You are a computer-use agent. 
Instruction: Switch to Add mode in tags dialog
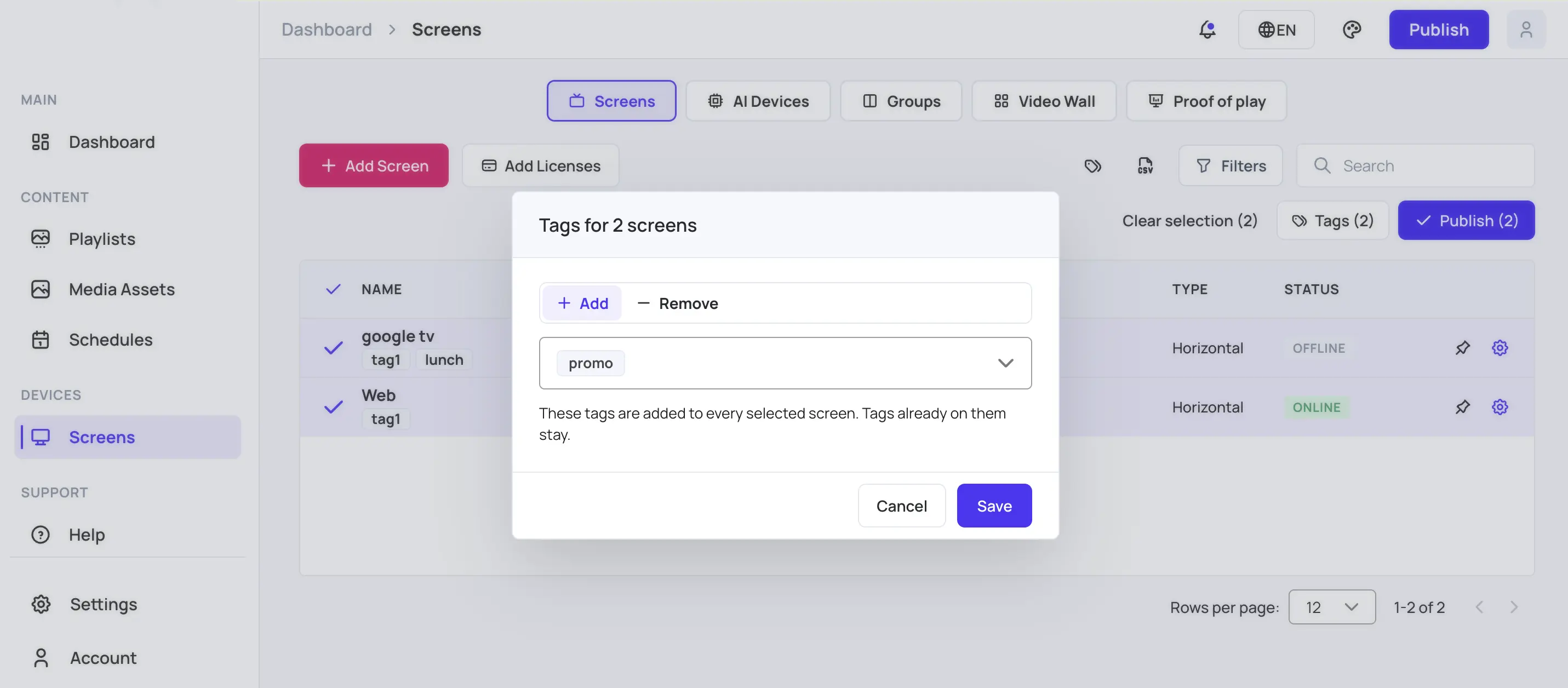tap(582, 302)
